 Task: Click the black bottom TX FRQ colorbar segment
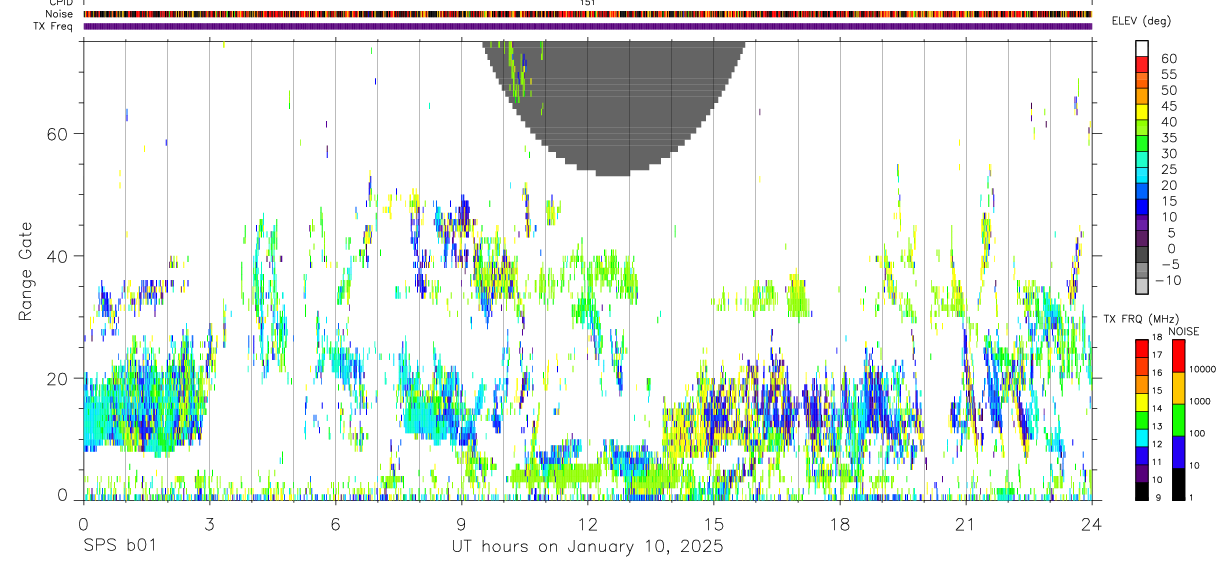click(x=1142, y=491)
